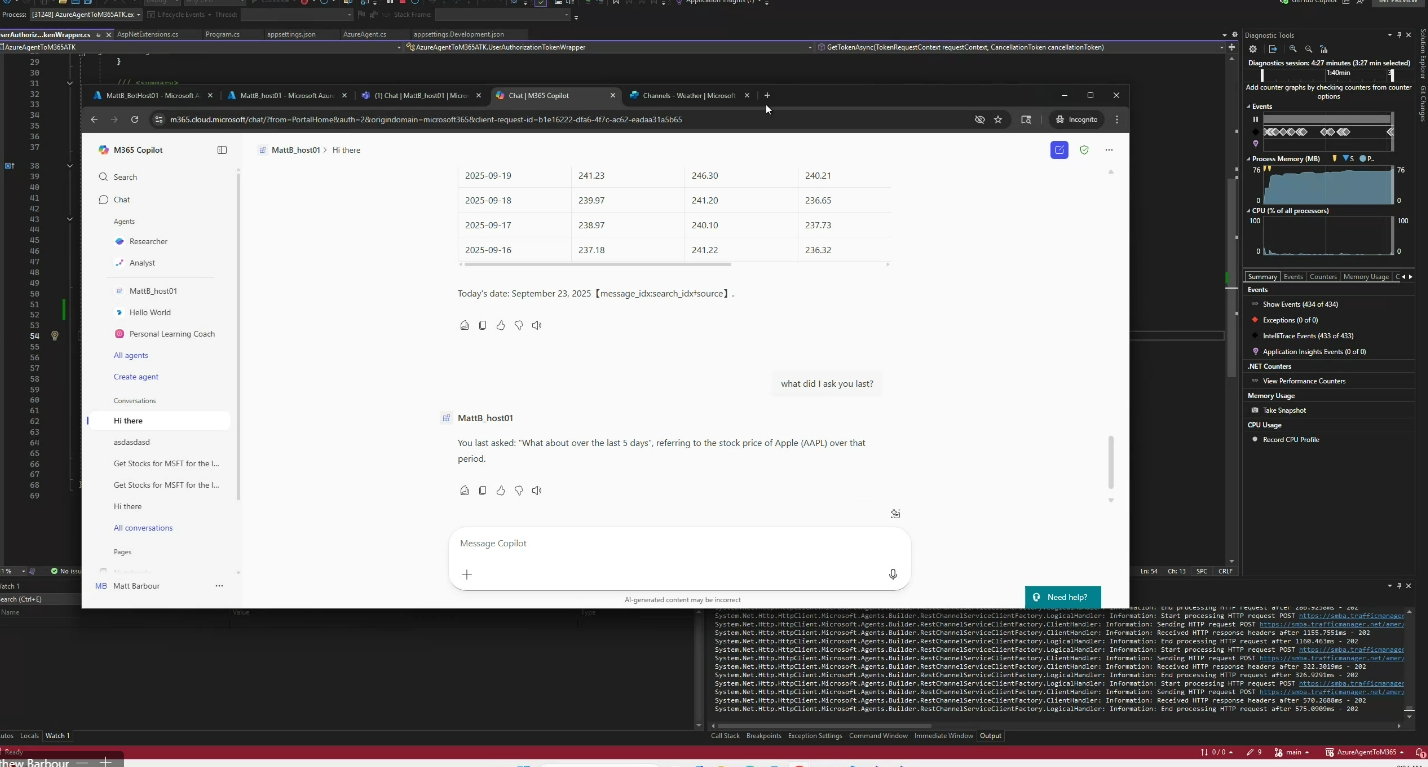Read aloud the Today's date reply
This screenshot has height=767, width=1428.
point(537,325)
